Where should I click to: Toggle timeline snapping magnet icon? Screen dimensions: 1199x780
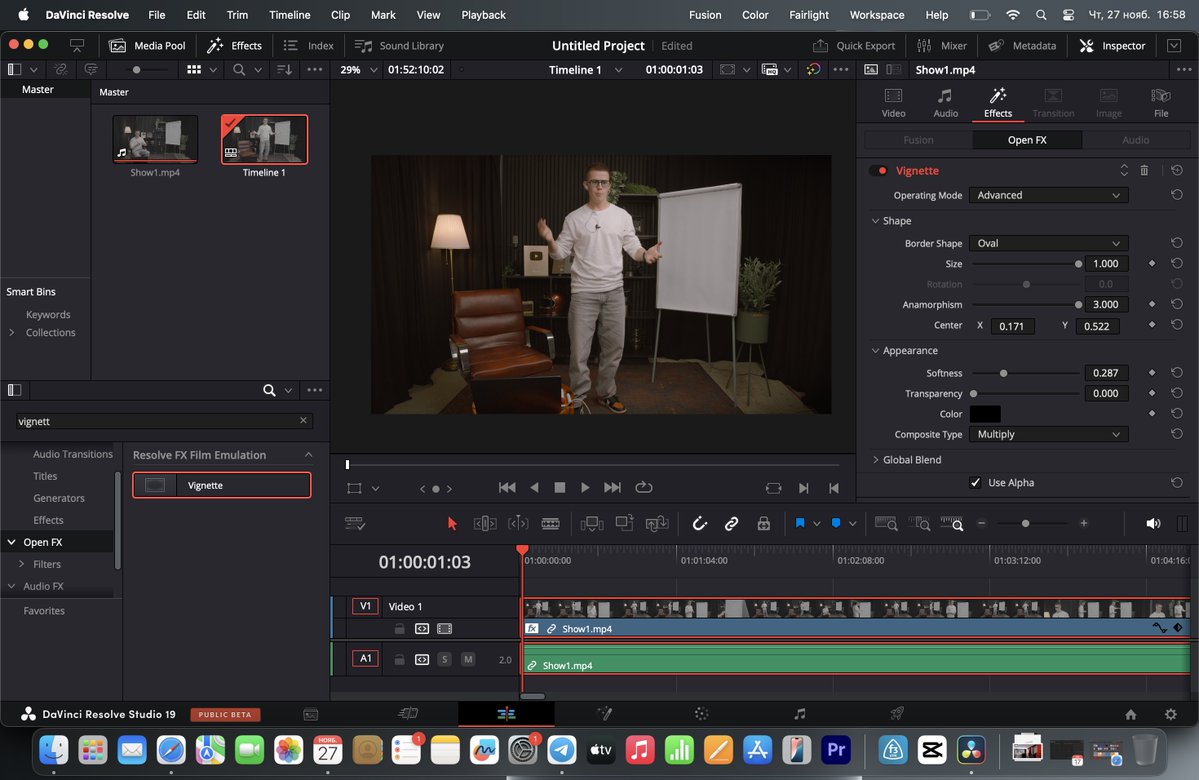click(x=700, y=523)
